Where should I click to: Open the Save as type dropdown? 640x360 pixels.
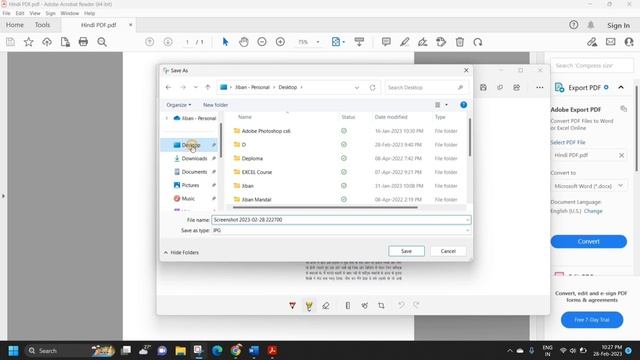[x=467, y=231]
